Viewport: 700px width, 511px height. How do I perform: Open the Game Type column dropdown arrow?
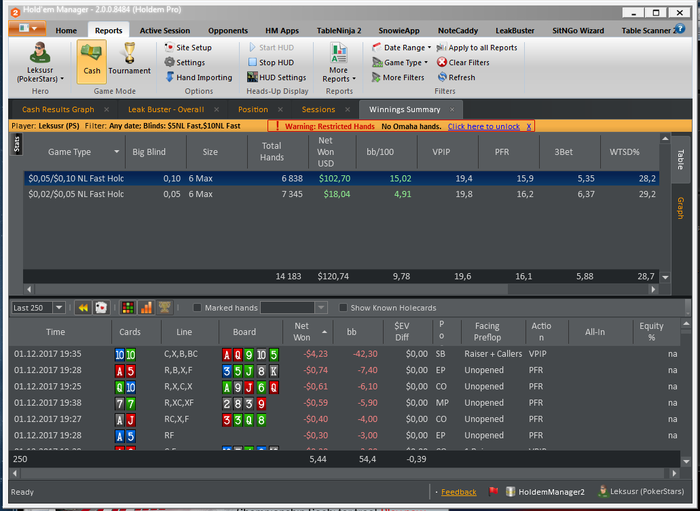click(117, 152)
